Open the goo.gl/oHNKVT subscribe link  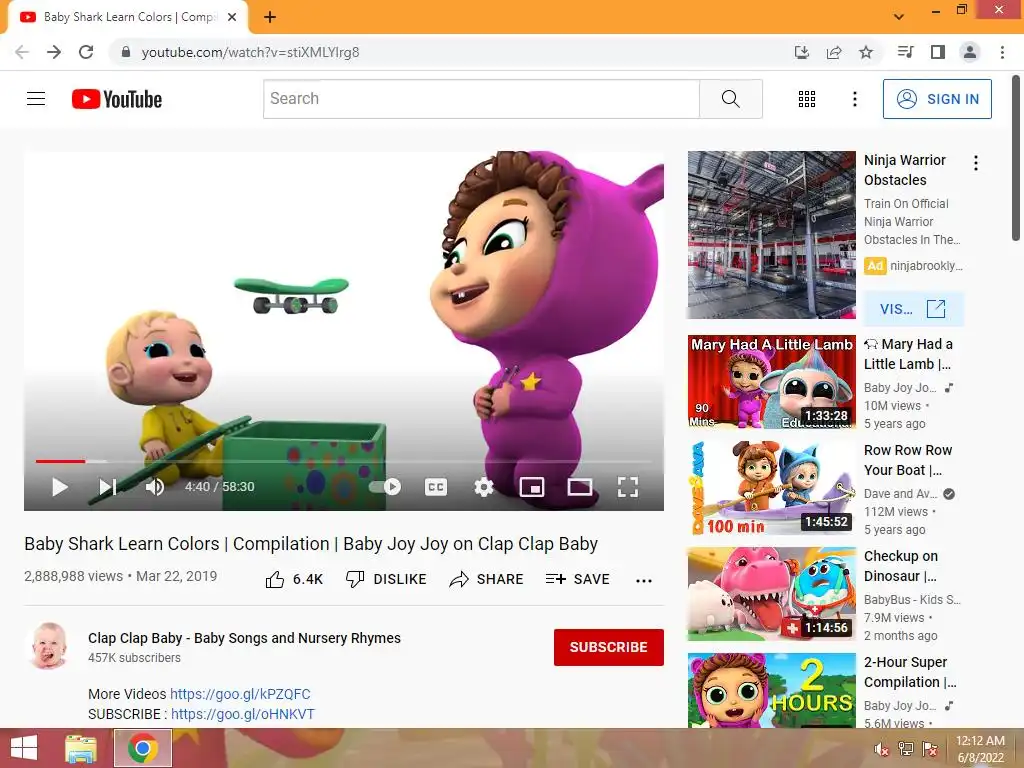[x=243, y=714]
